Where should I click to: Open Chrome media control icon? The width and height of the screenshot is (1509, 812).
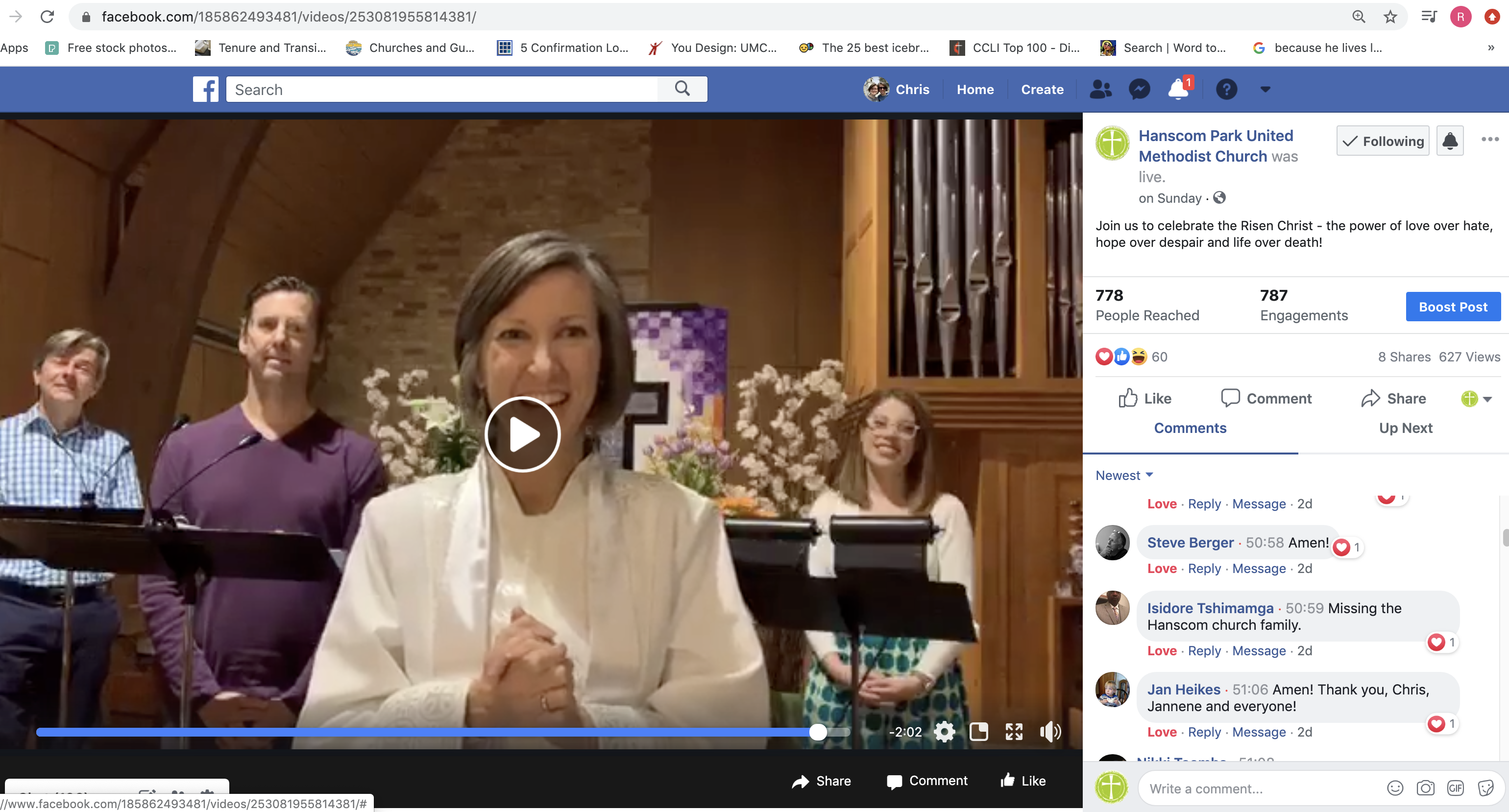1429,16
